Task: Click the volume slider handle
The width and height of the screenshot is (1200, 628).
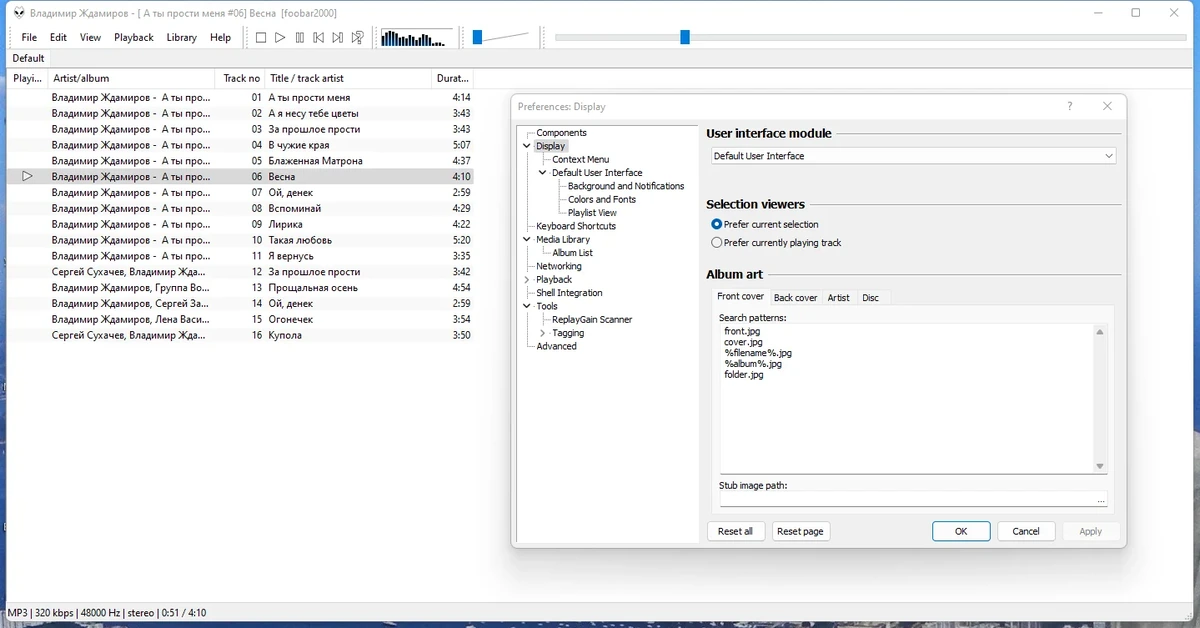Action: point(477,37)
